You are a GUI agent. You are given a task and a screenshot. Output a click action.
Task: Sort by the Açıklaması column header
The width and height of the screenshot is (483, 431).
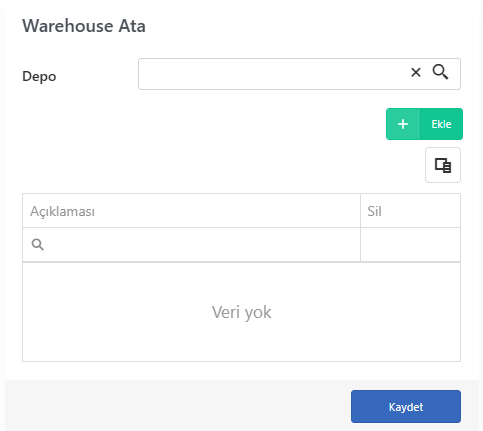pyautogui.click(x=191, y=211)
